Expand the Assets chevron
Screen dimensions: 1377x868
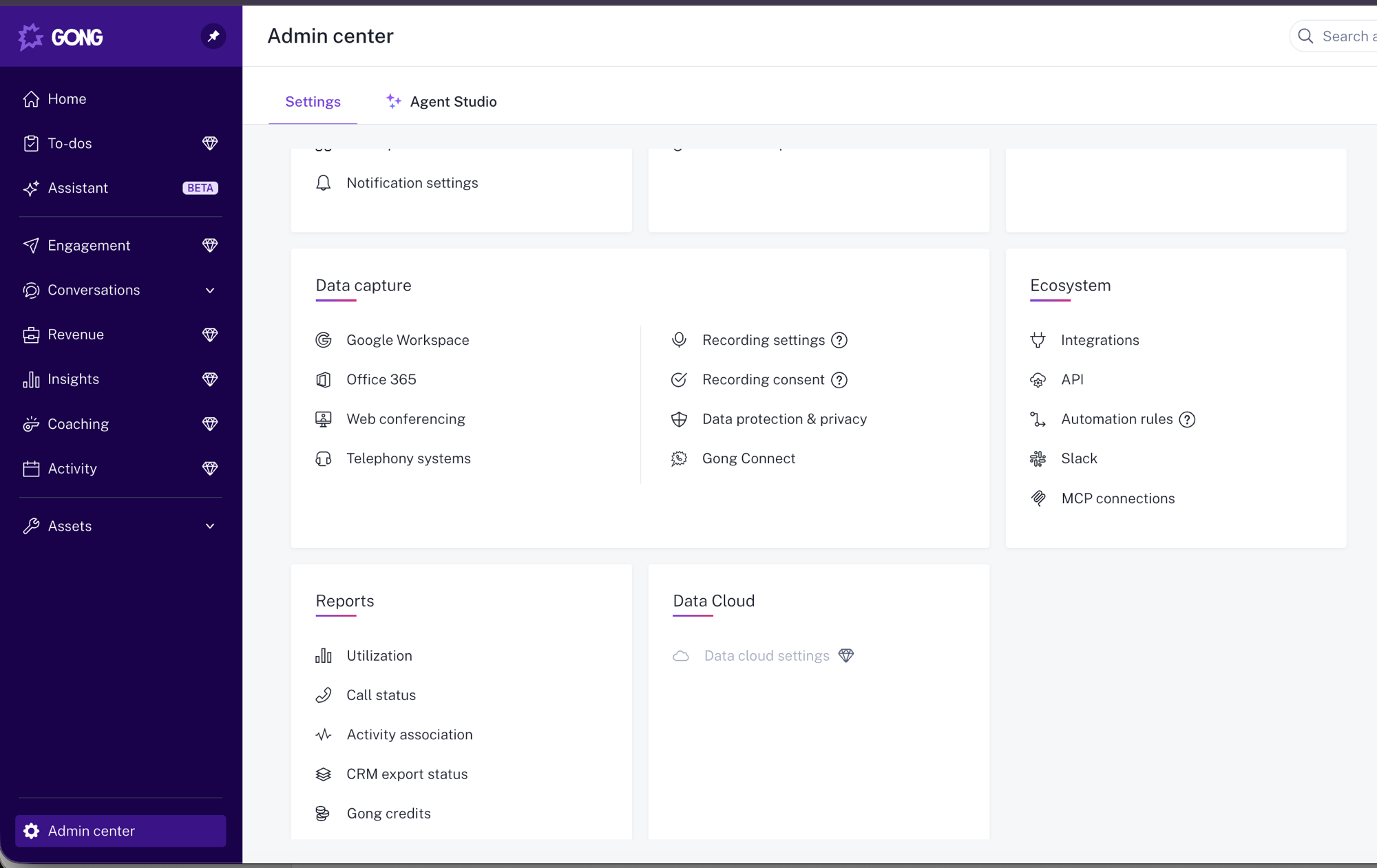coord(210,527)
